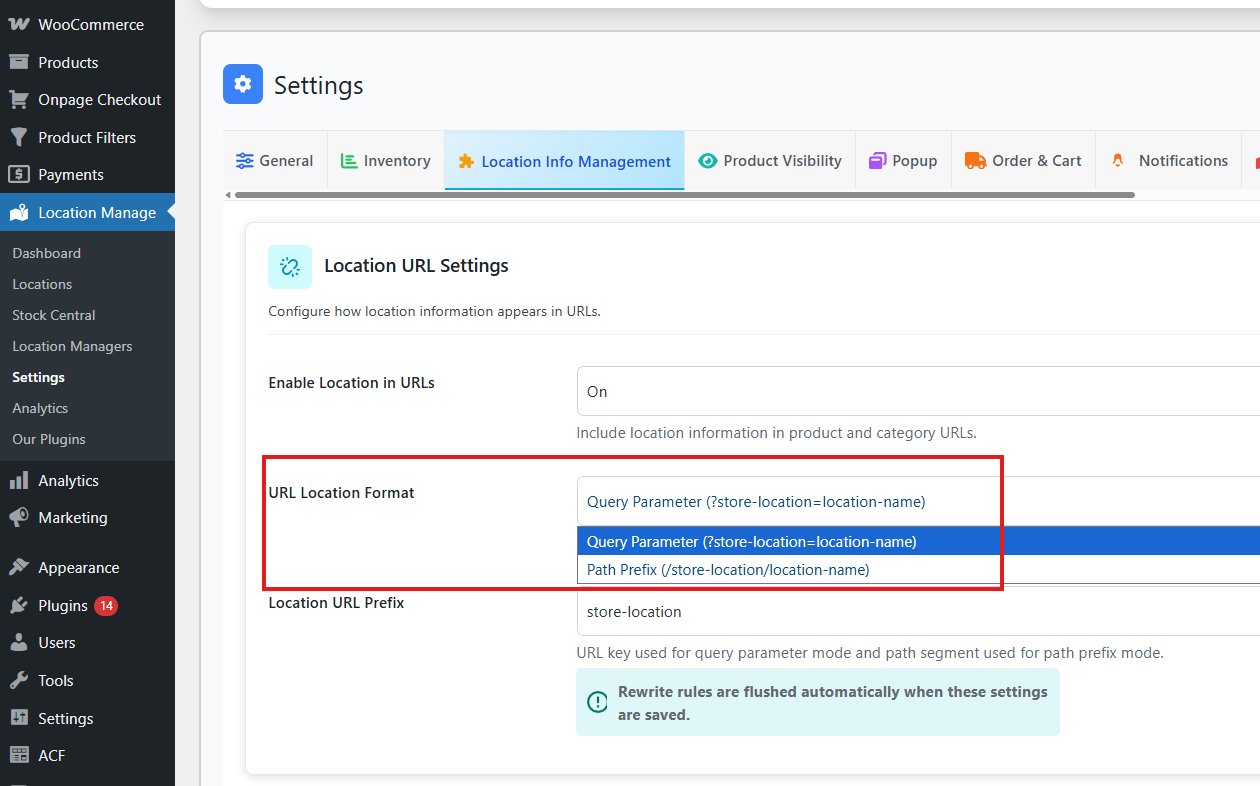Choose Query Parameter option in dropdown list
1260x786 pixels.
click(918, 541)
